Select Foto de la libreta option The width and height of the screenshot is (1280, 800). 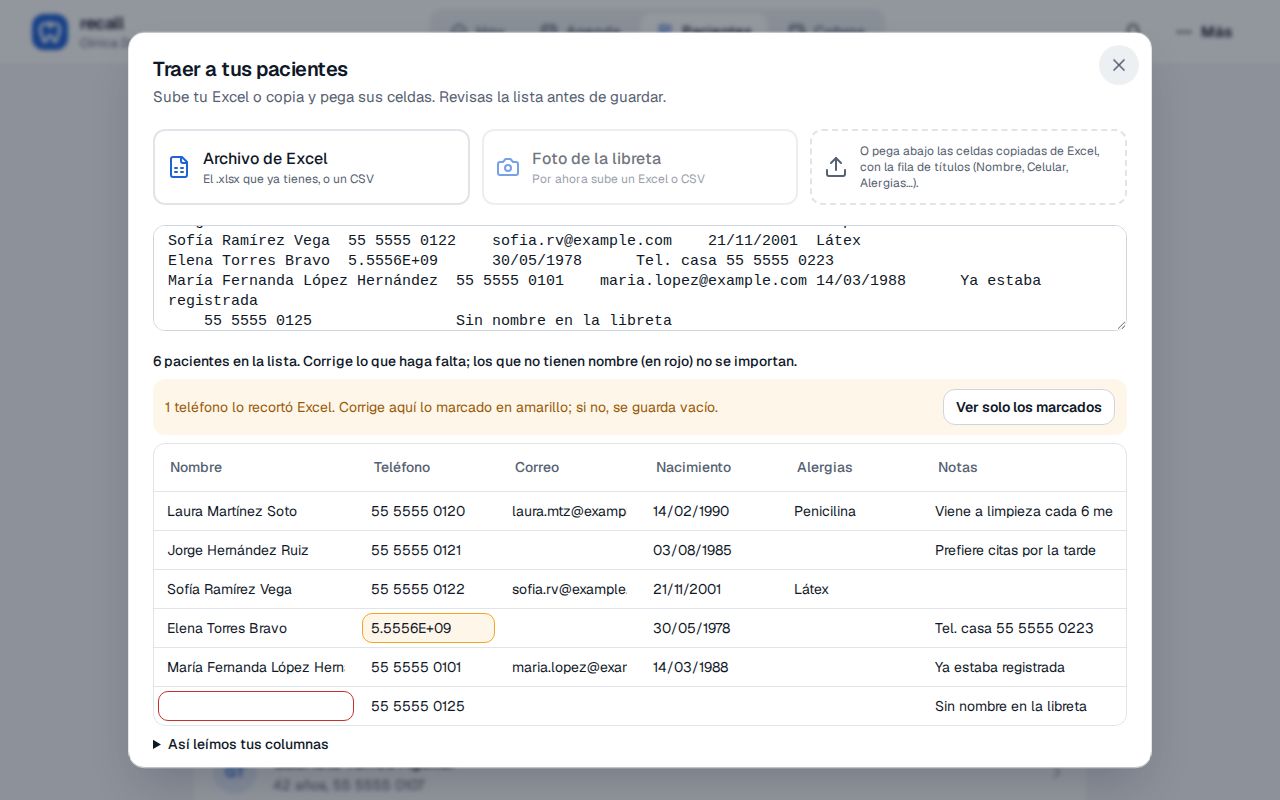tap(640, 167)
